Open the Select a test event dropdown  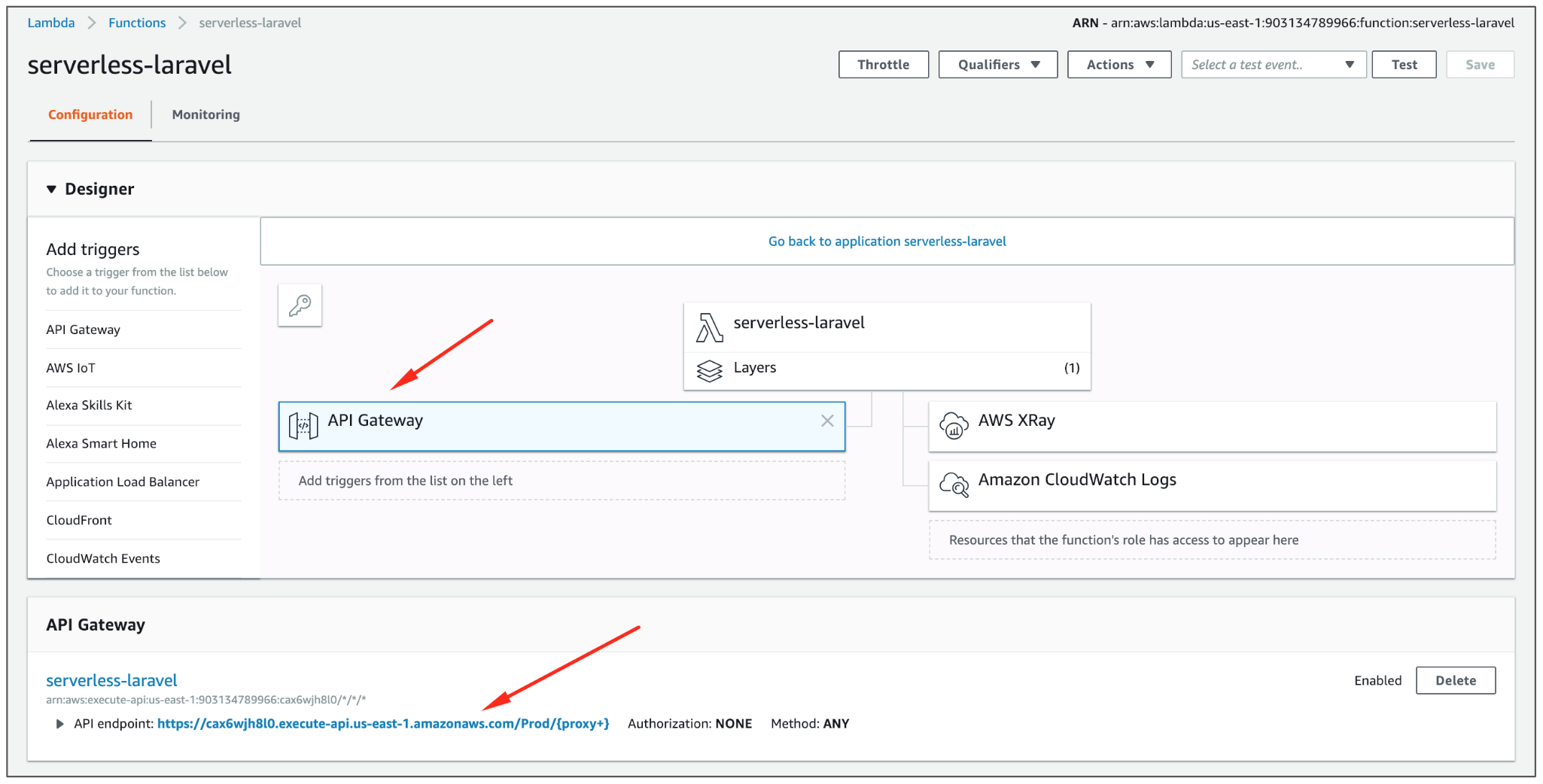coord(1274,65)
